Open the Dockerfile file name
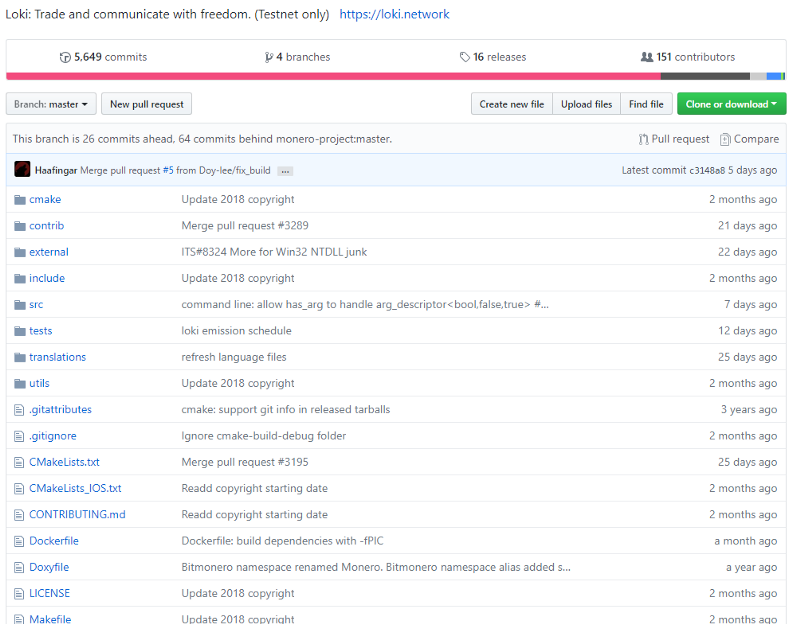The width and height of the screenshot is (800, 624). 54,541
